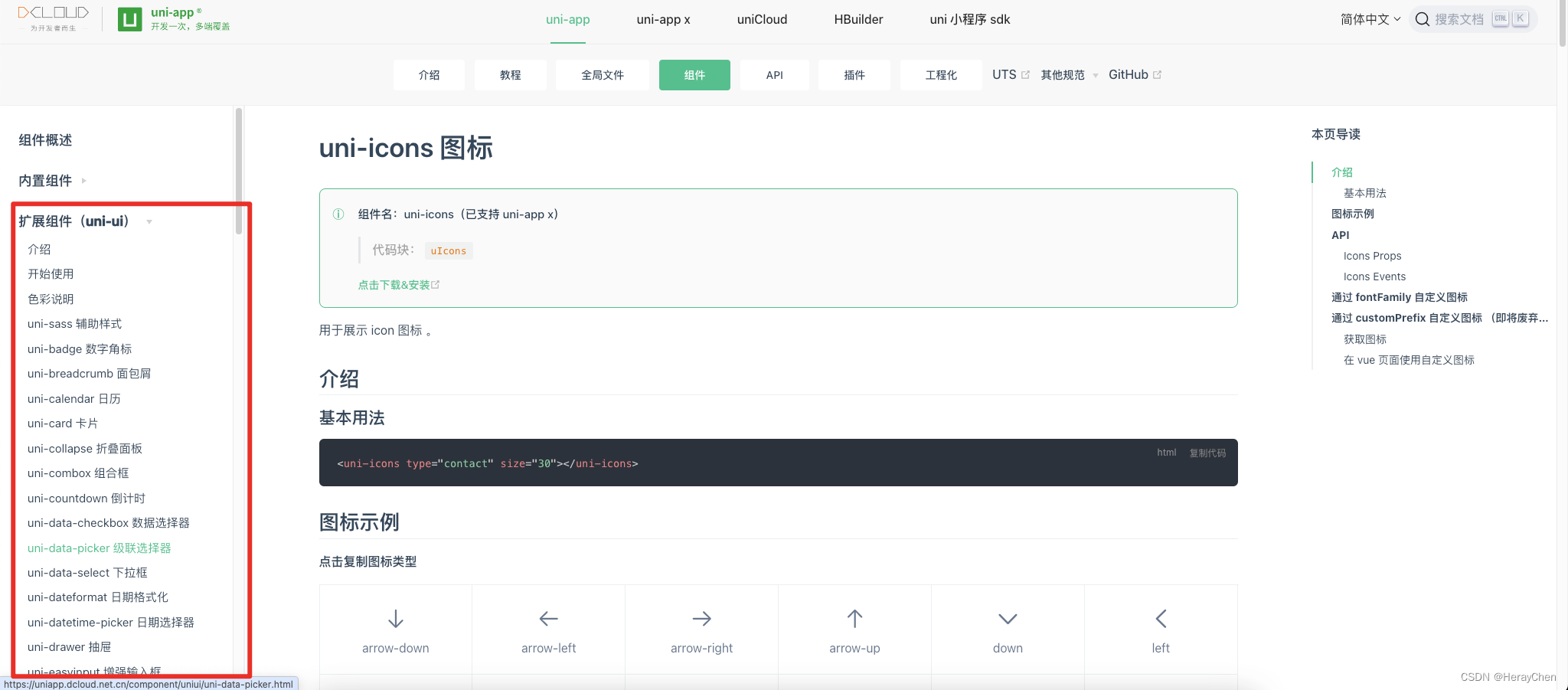Jump to 基本用法 in page outline
The width and height of the screenshot is (1568, 690).
(x=1365, y=193)
